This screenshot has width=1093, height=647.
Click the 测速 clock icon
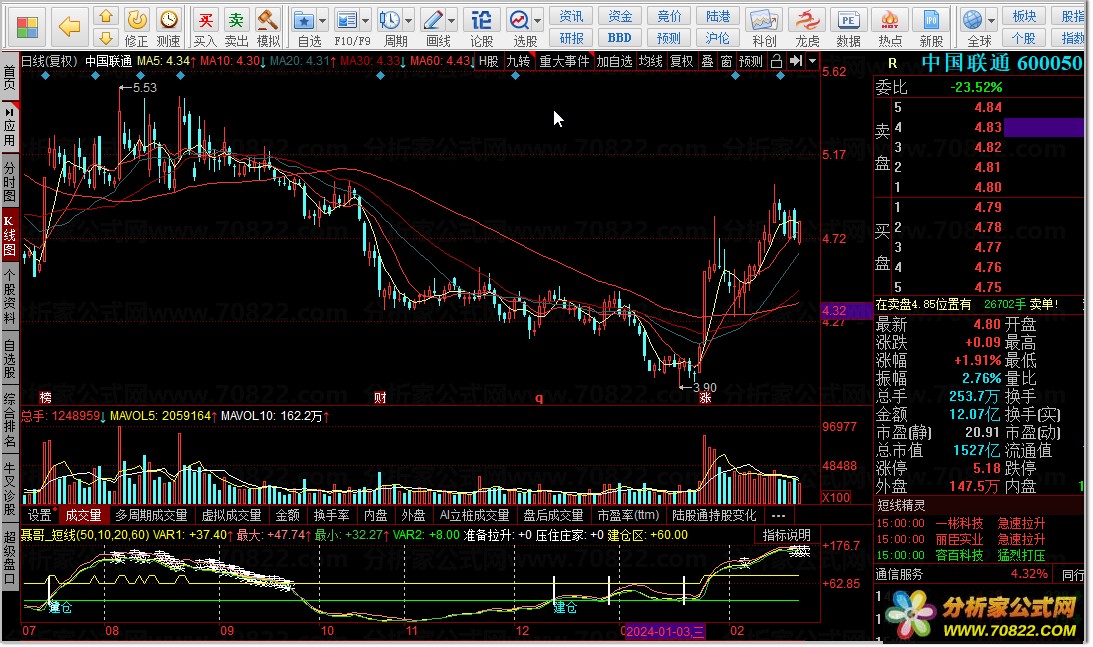(x=169, y=20)
